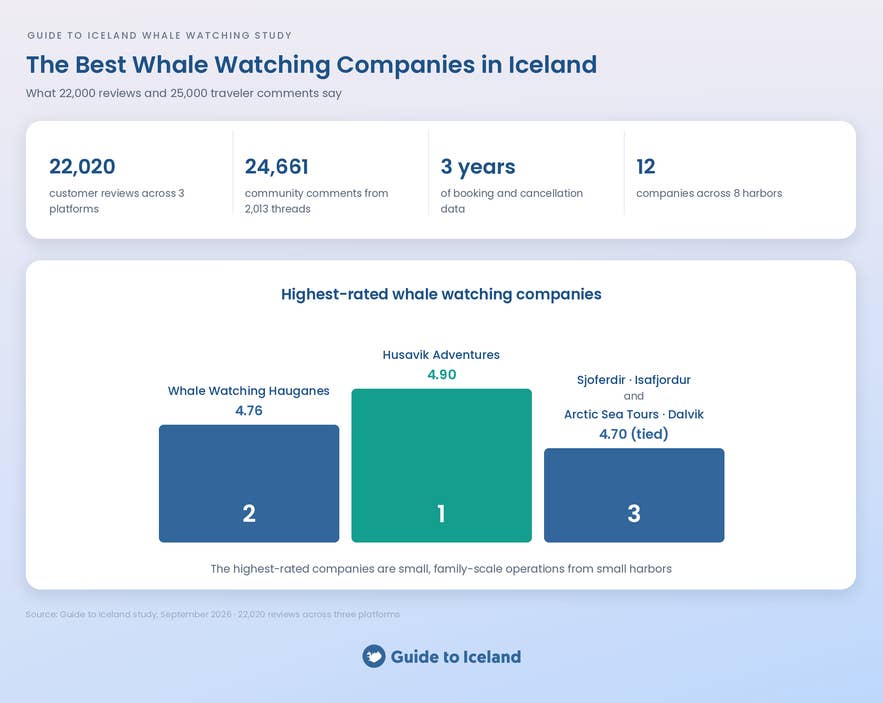The width and height of the screenshot is (883, 703).
Task: Click subtitle 'What 22,000 reviews and 25,000 traveler comments say'
Action: click(184, 94)
